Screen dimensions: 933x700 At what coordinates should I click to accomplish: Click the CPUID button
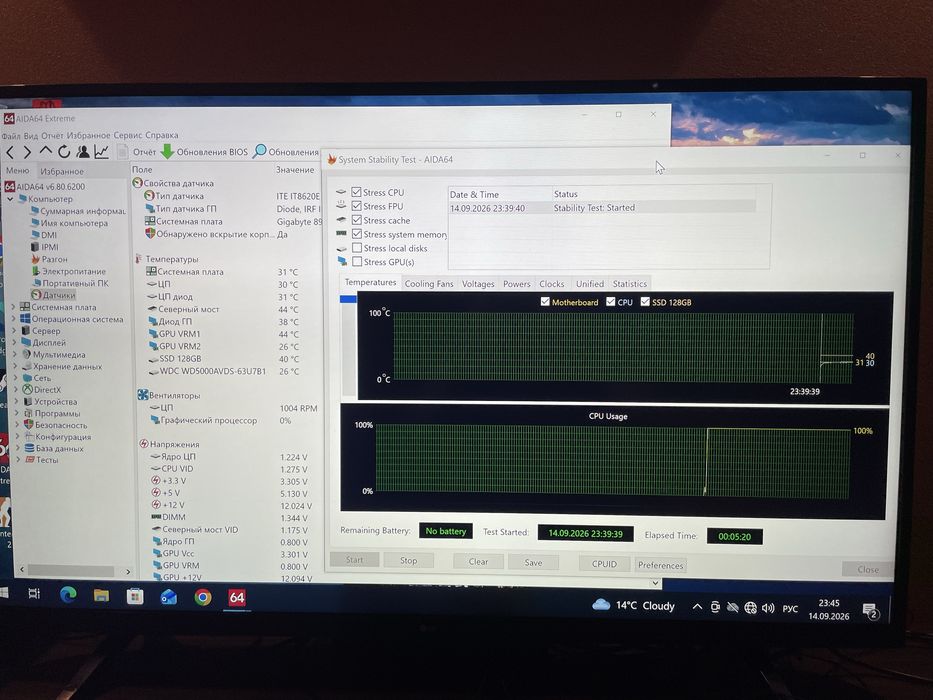604,564
